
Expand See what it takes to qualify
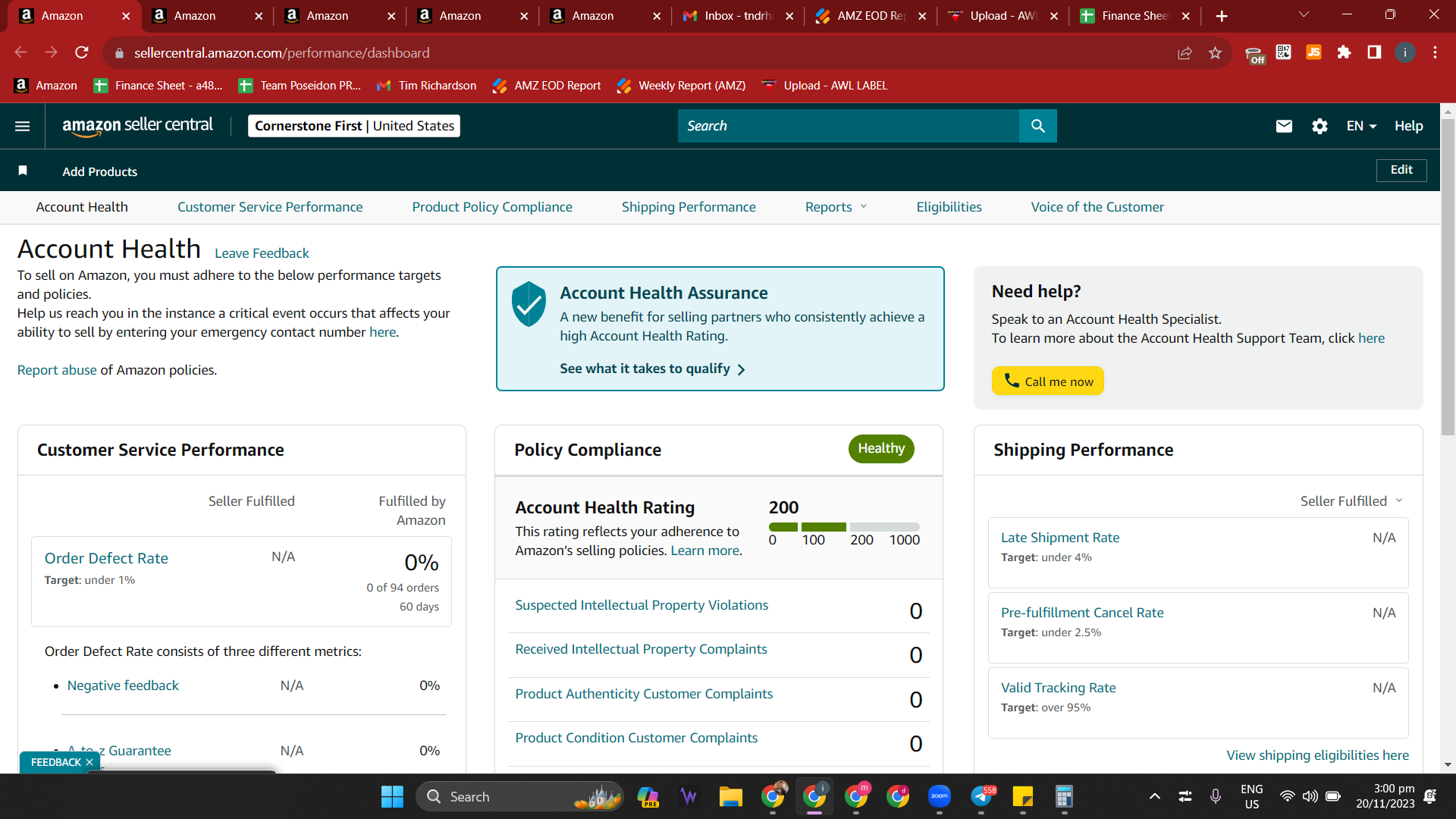652,369
